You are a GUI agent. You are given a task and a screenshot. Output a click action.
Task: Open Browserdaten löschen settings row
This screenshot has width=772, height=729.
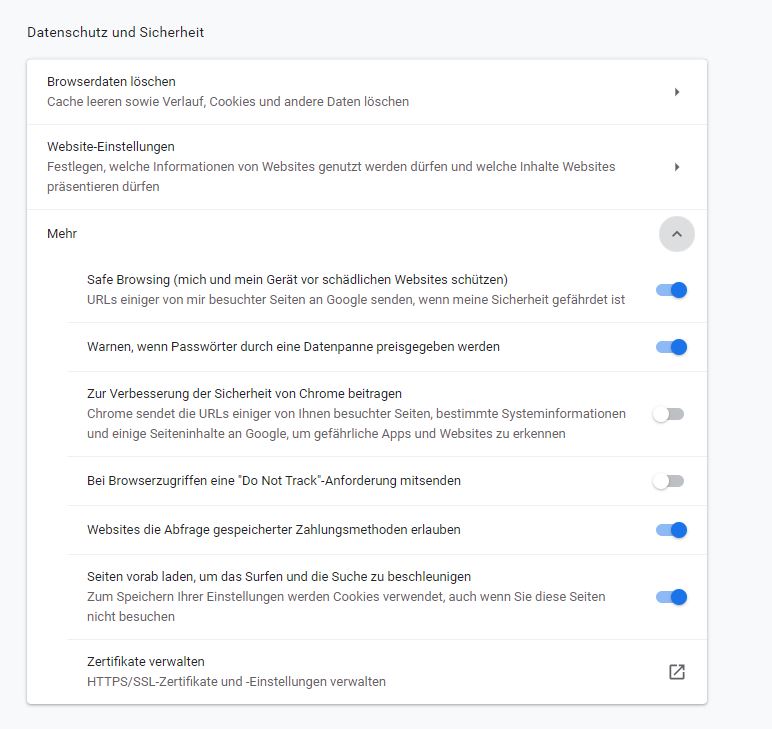(300, 91)
